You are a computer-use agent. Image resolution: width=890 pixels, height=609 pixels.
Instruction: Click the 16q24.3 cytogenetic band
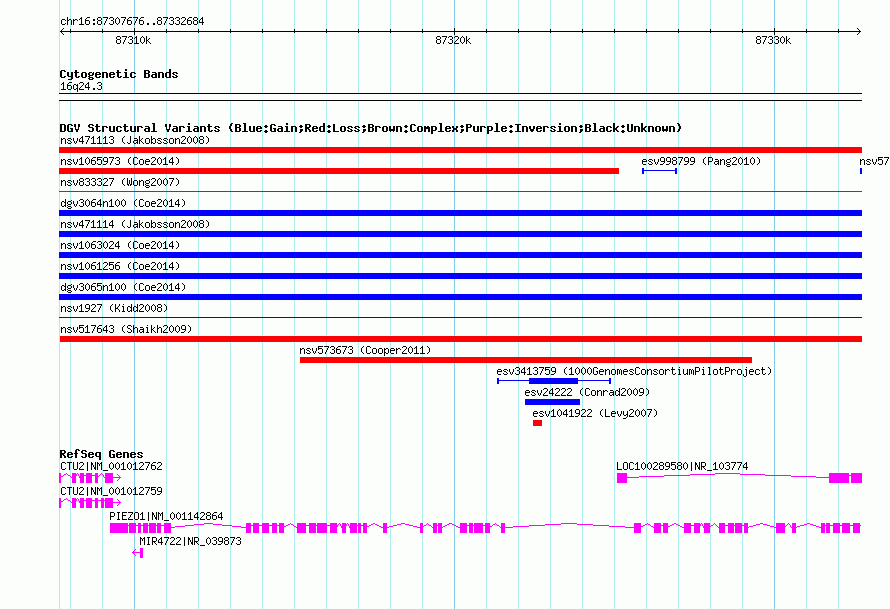pos(460,97)
